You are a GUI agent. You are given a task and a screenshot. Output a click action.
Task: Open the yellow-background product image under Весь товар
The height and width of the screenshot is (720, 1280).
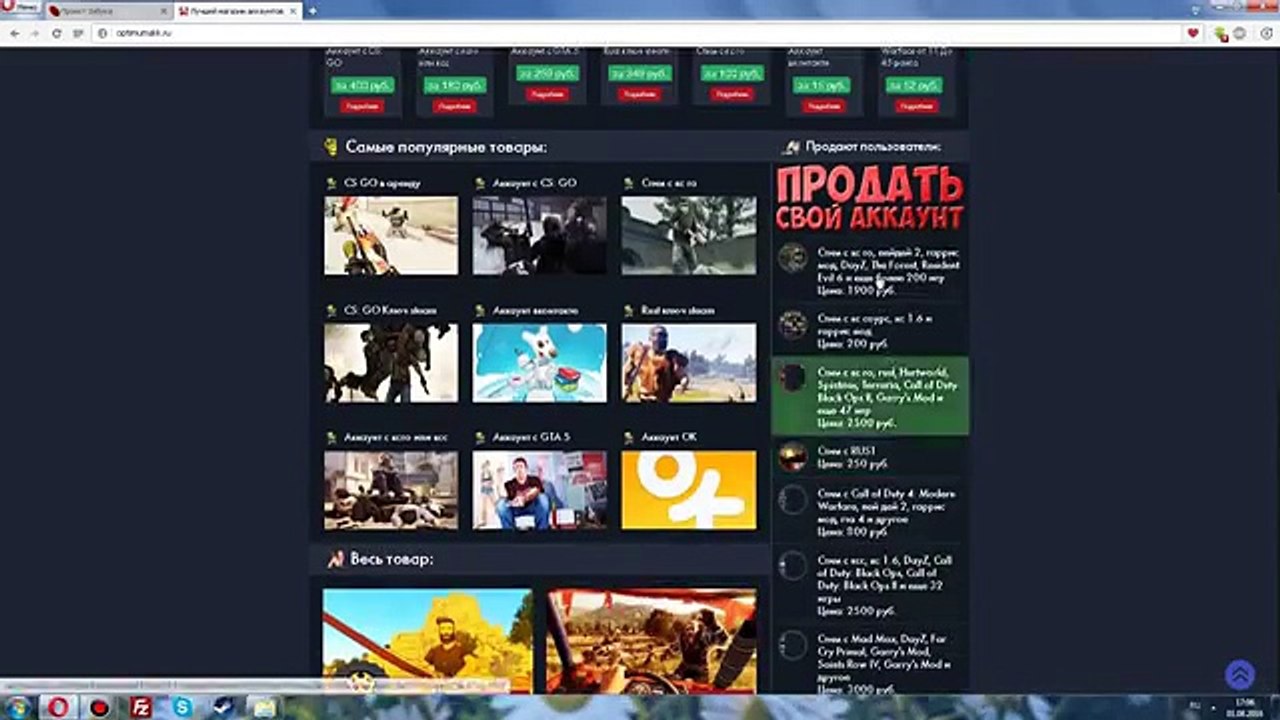pyautogui.click(x=428, y=641)
